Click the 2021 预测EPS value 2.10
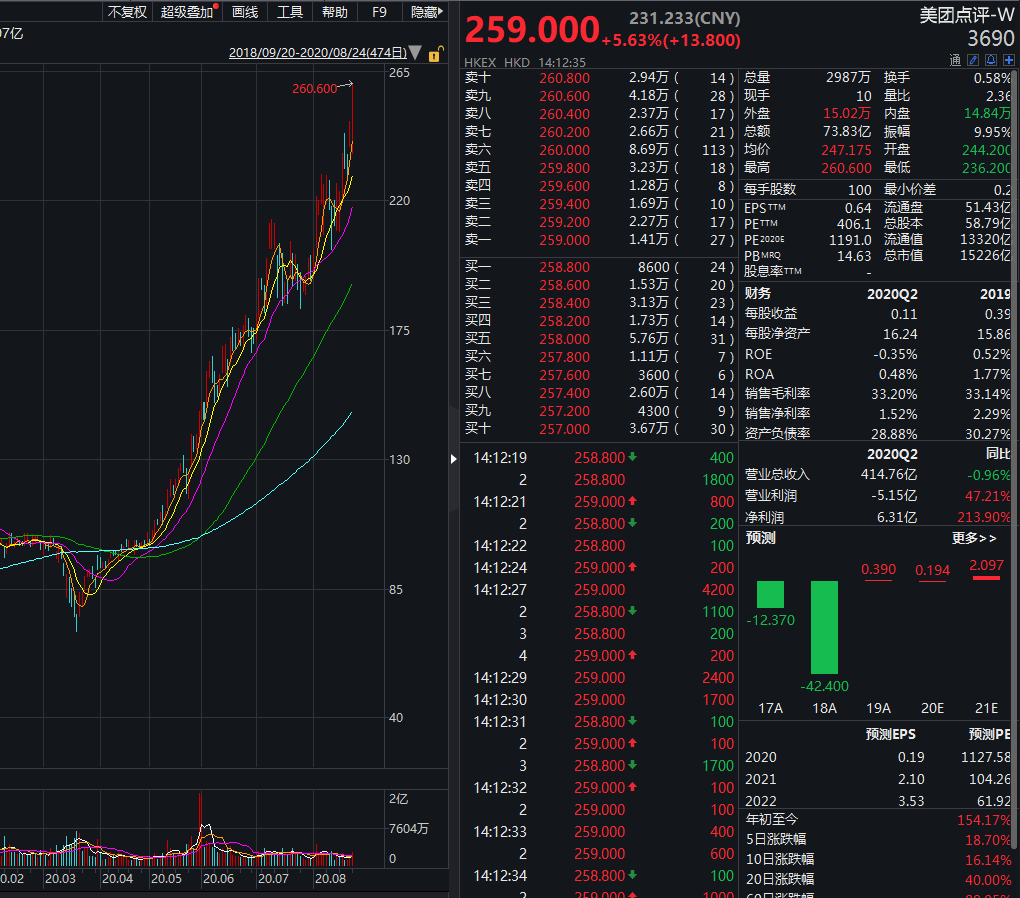Viewport: 1020px width, 898px height. (911, 779)
